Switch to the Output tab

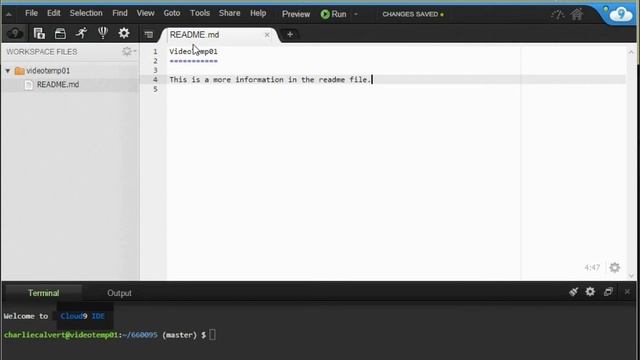[x=119, y=293]
